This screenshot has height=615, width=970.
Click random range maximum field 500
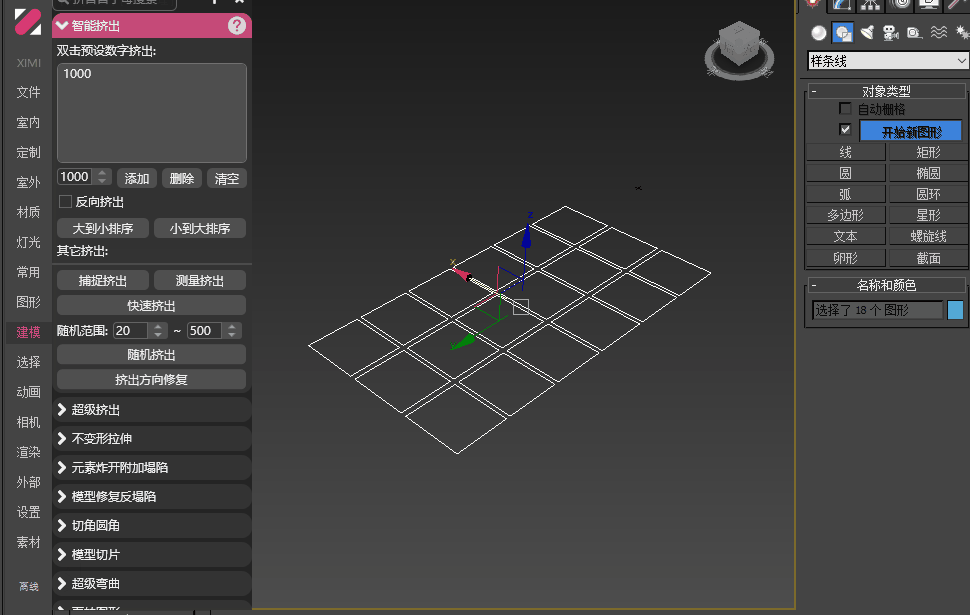[205, 330]
